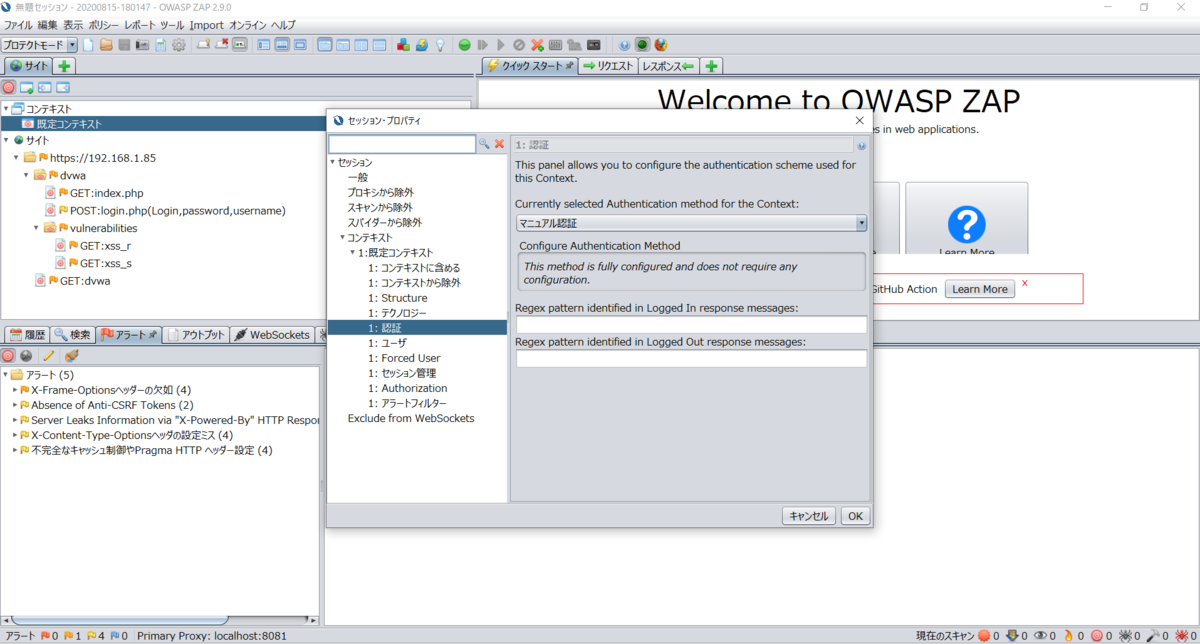Open the プロテクトモード mode dropdown
Viewport: 1200px width, 644px height.
(x=39, y=45)
